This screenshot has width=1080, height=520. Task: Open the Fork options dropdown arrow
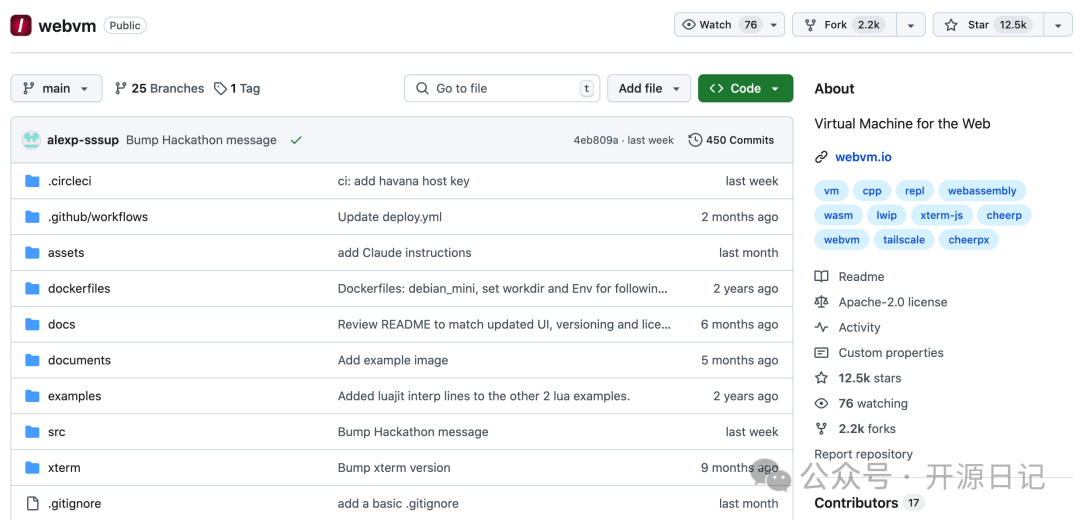pyautogui.click(x=911, y=25)
